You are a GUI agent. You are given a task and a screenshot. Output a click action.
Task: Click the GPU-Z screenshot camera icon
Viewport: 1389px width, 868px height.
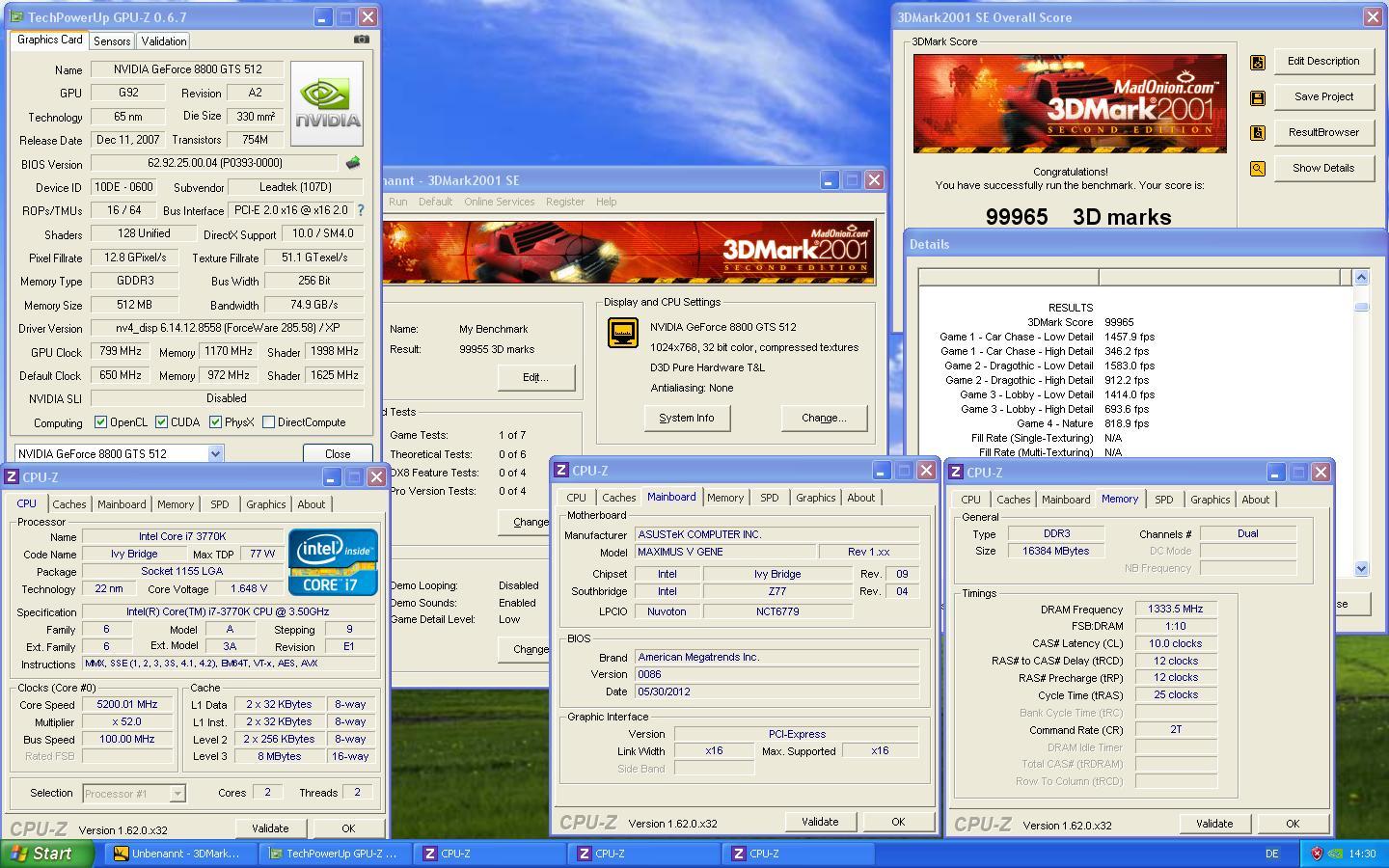point(361,40)
